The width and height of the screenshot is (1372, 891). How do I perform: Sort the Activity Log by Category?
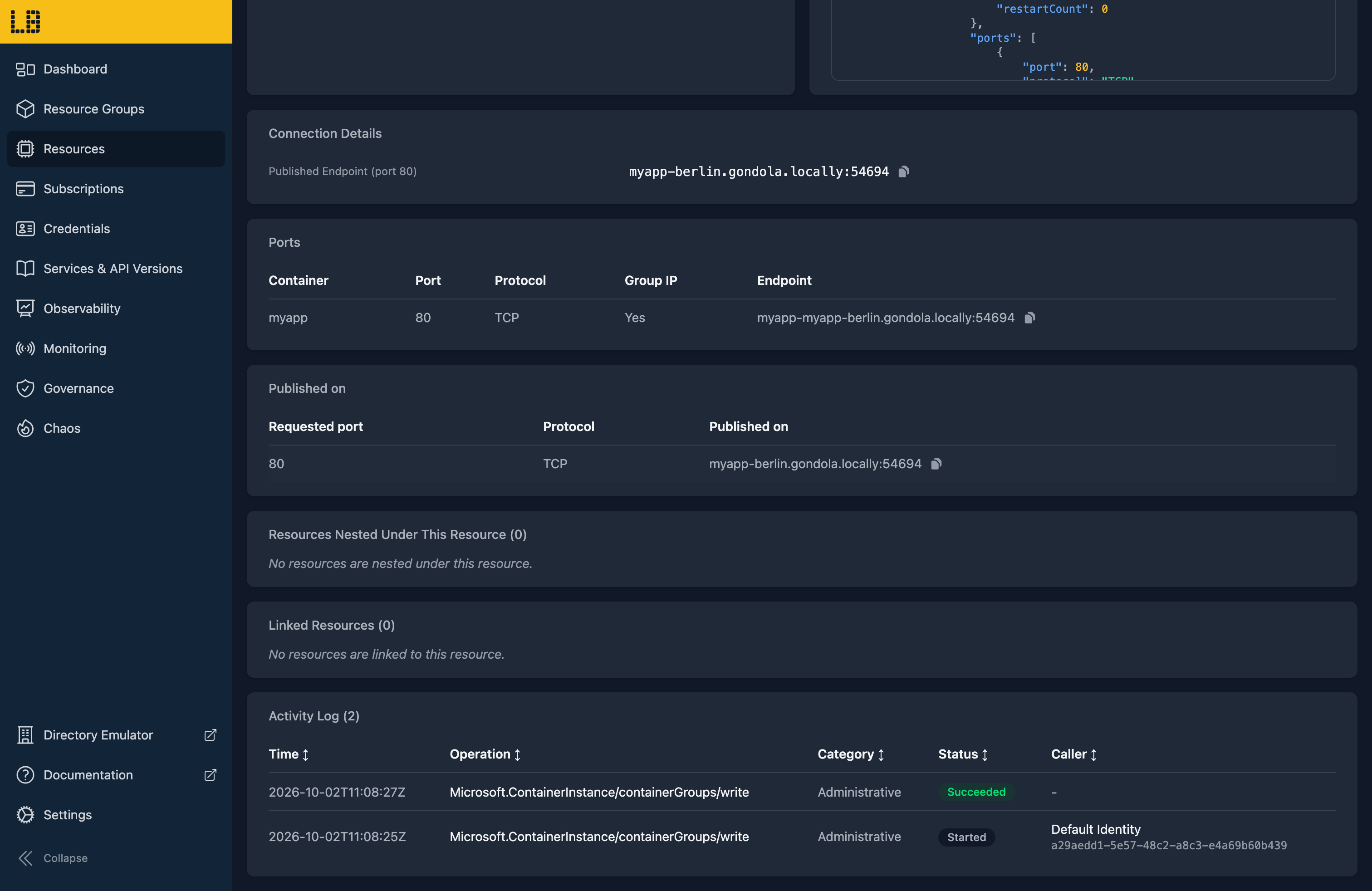tap(851, 754)
